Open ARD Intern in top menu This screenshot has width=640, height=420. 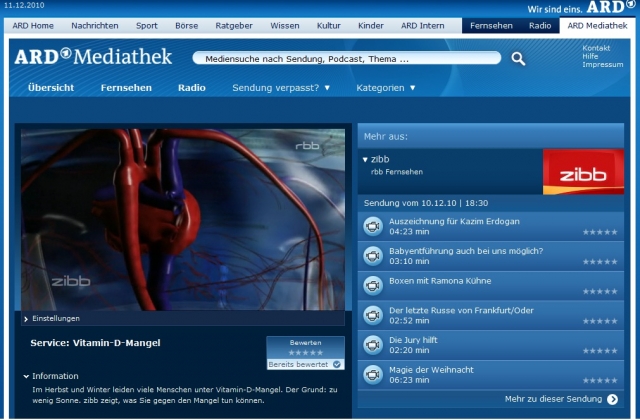pyautogui.click(x=422, y=26)
